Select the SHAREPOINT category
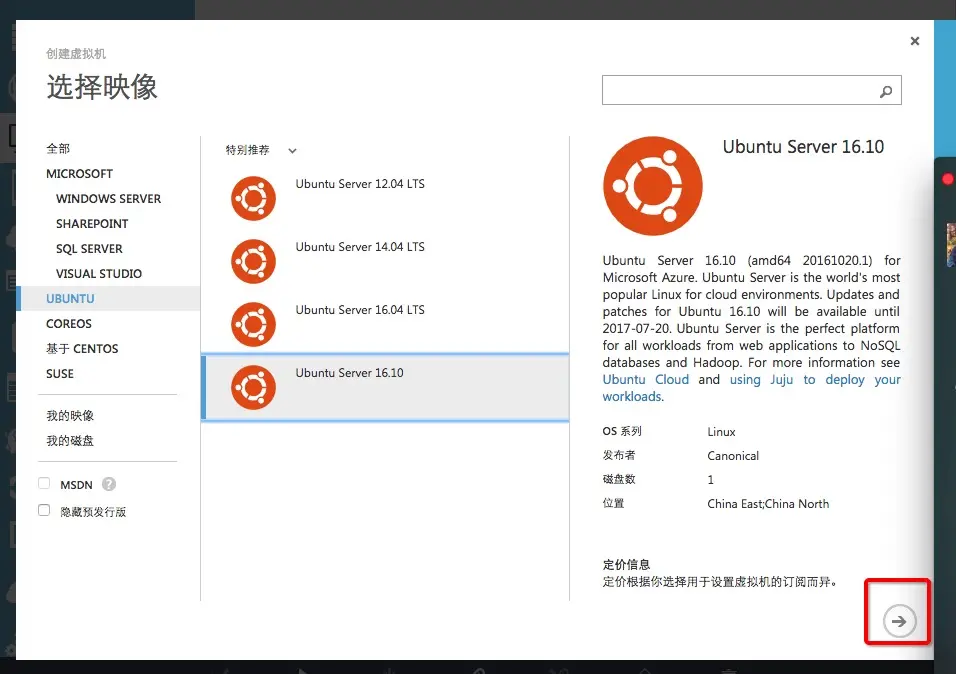Viewport: 956px width, 674px height. pyautogui.click(x=92, y=224)
